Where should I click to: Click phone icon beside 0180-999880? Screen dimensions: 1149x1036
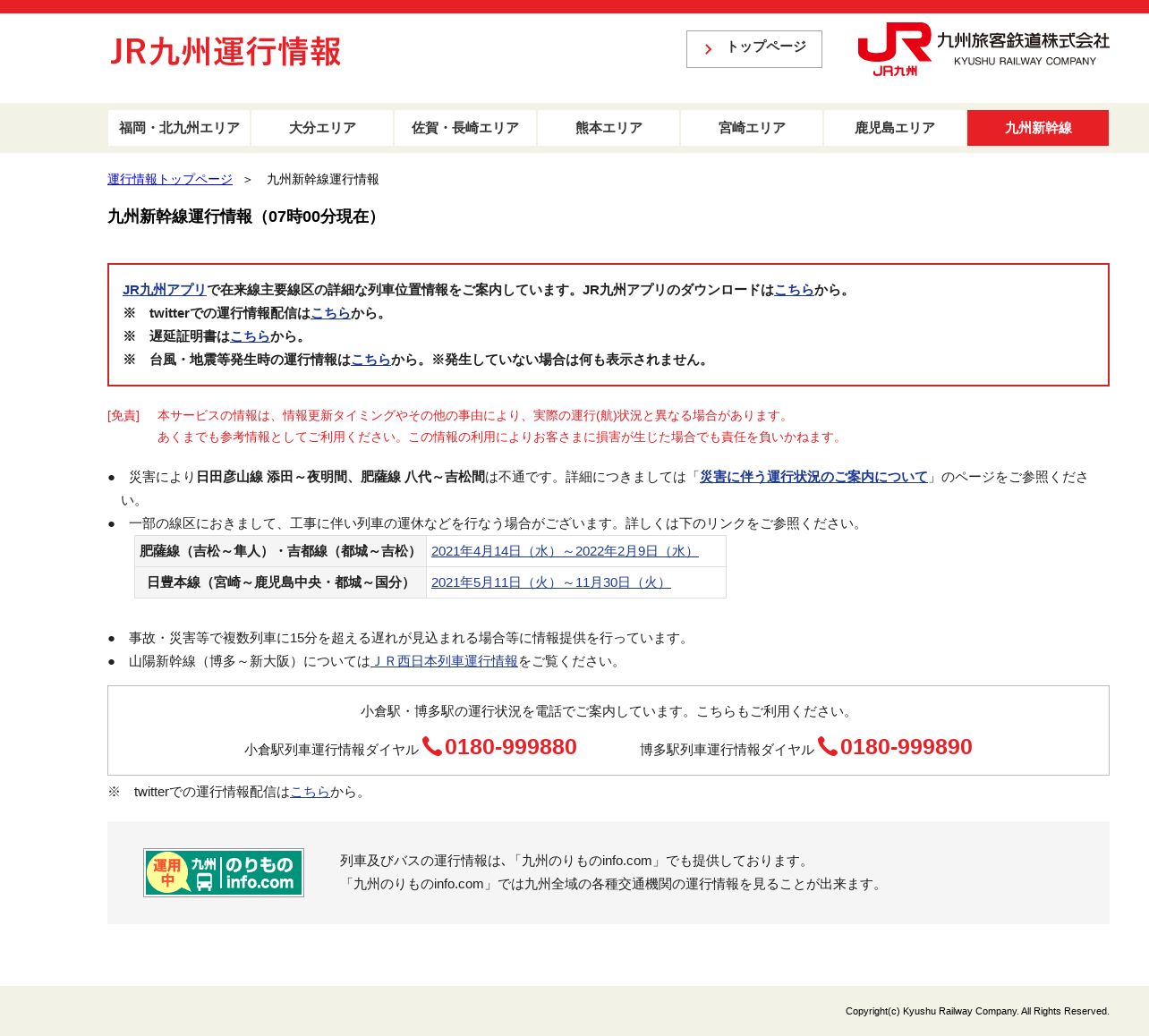pos(432,746)
